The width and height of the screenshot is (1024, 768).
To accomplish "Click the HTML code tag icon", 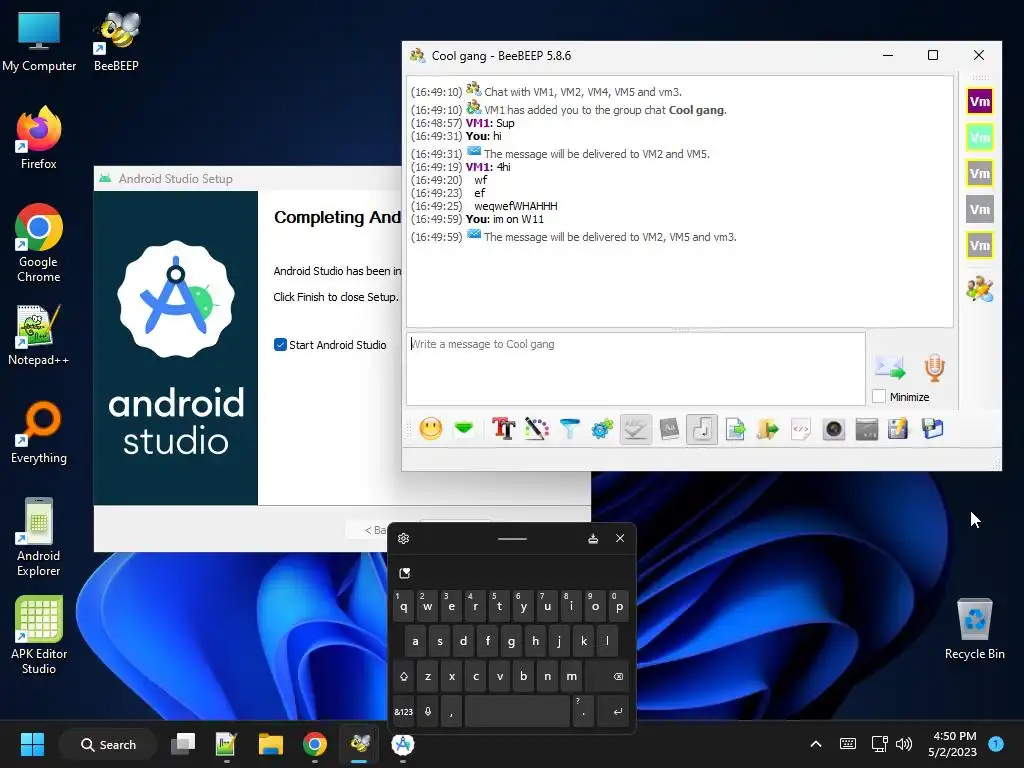I will [x=801, y=429].
